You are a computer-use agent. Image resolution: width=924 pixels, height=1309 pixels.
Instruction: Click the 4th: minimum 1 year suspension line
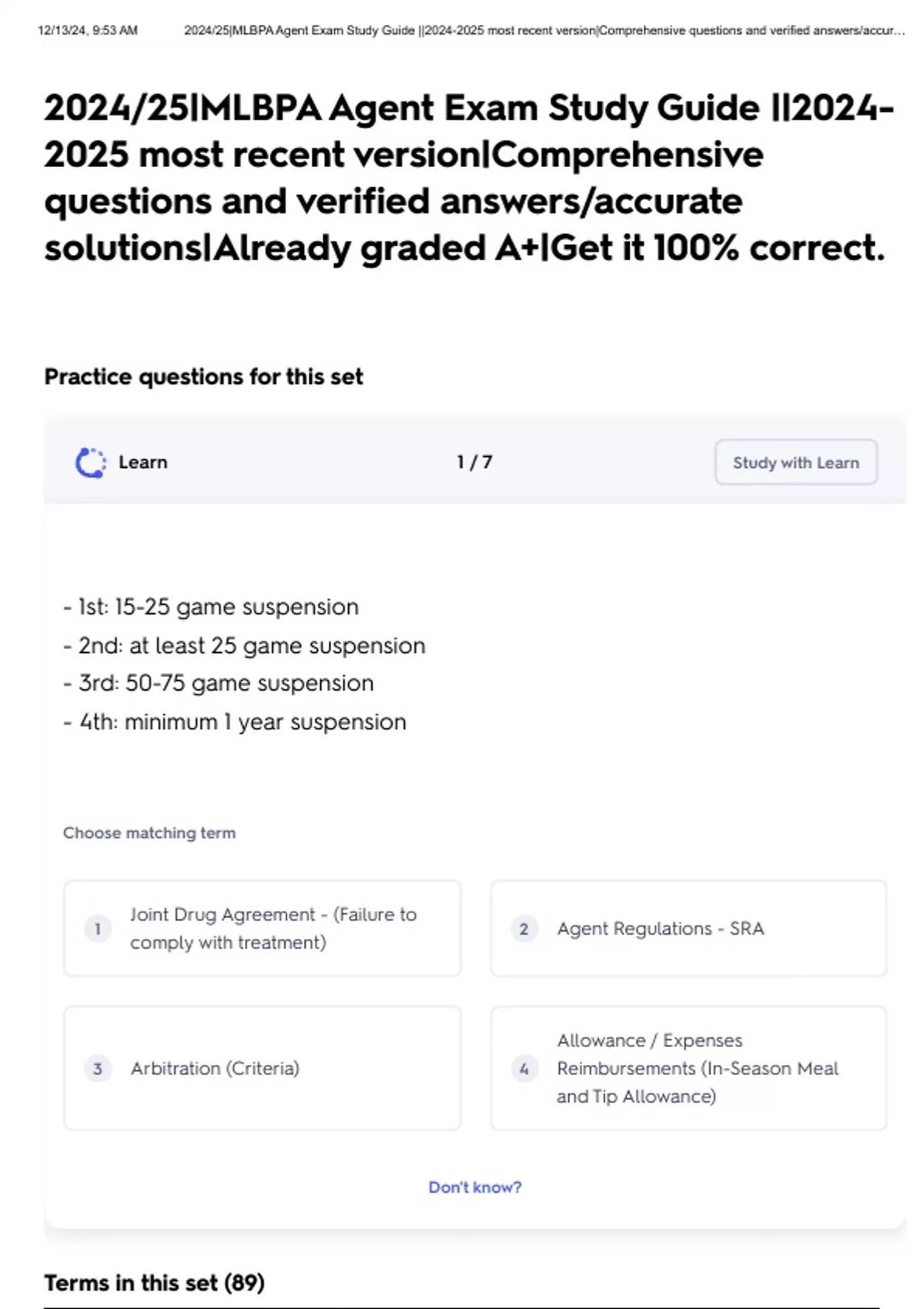click(235, 722)
